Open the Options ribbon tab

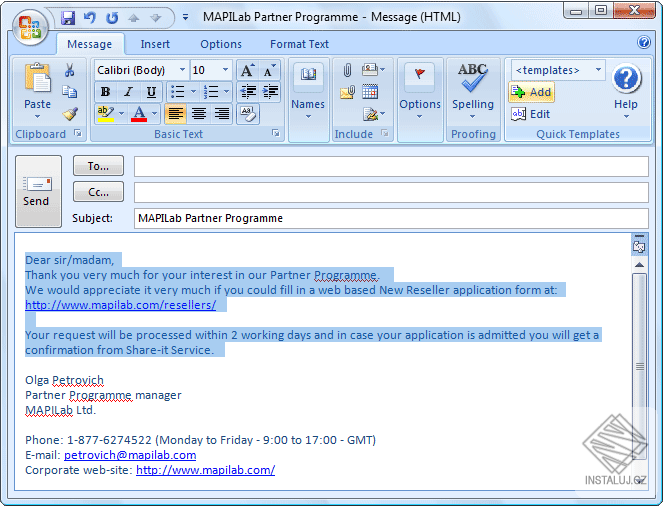(221, 44)
